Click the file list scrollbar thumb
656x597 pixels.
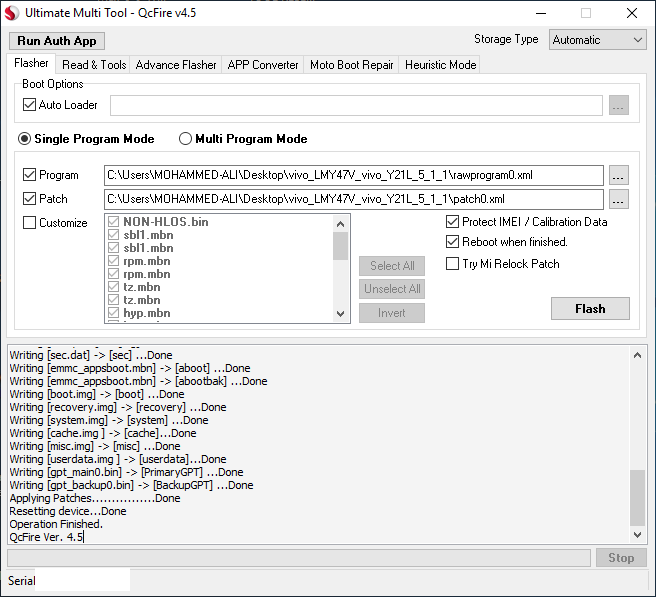(x=341, y=246)
